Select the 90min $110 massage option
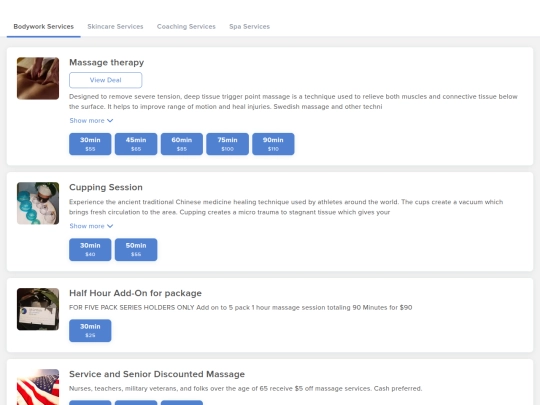Viewport: 540px width, 405px height. coord(273,144)
